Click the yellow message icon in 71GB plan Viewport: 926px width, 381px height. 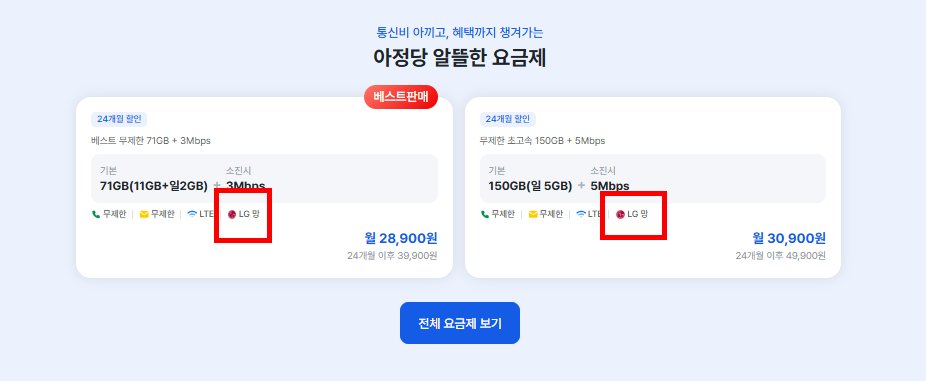tap(144, 214)
